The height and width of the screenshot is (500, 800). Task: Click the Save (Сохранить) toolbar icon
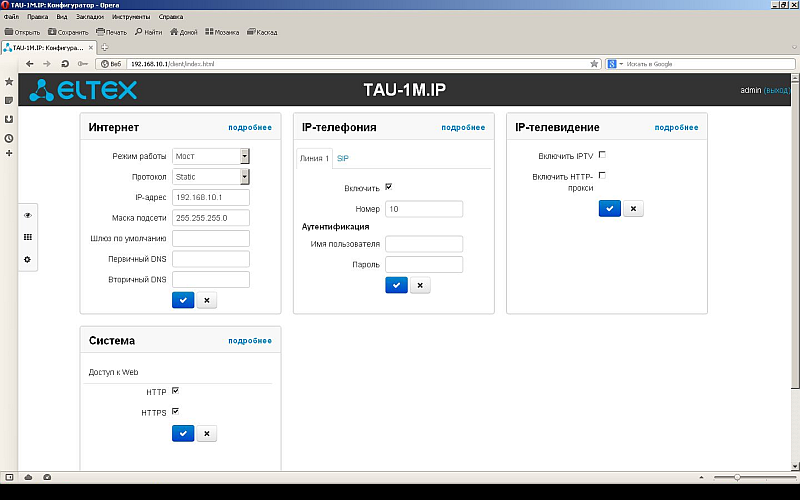pyautogui.click(x=68, y=32)
